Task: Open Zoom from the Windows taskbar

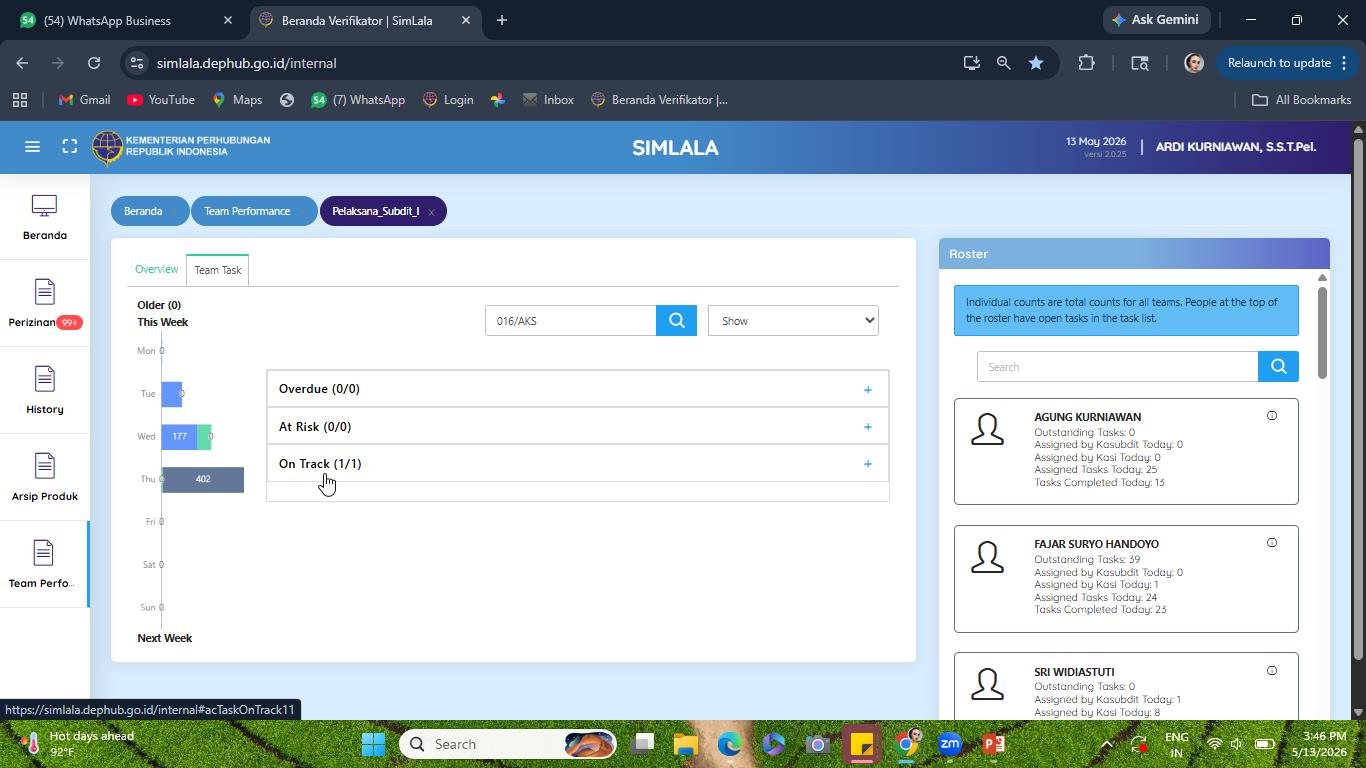Action: [950, 744]
